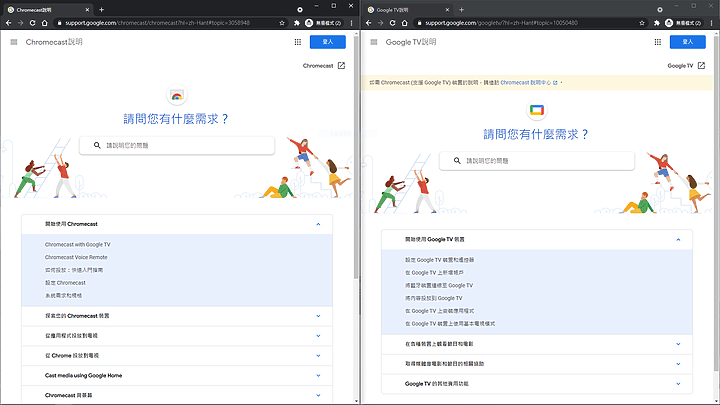Viewport: 720px width, 405px height.
Task: Open 將藍牙裝置連線至 Google TV article
Action: click(439, 286)
